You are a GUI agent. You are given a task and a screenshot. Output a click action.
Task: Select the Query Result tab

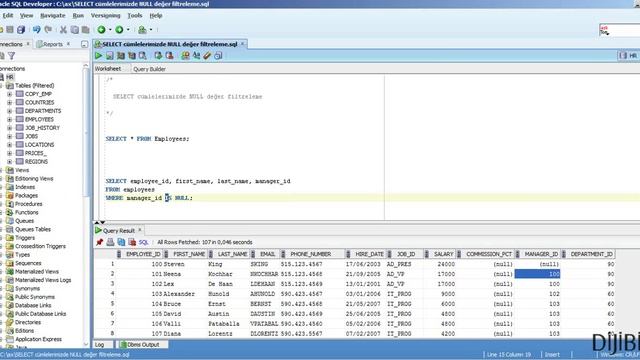point(119,231)
